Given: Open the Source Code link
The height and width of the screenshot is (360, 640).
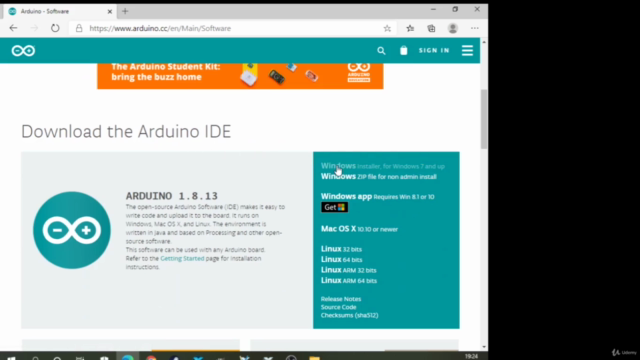Looking at the screenshot, I should (x=338, y=307).
